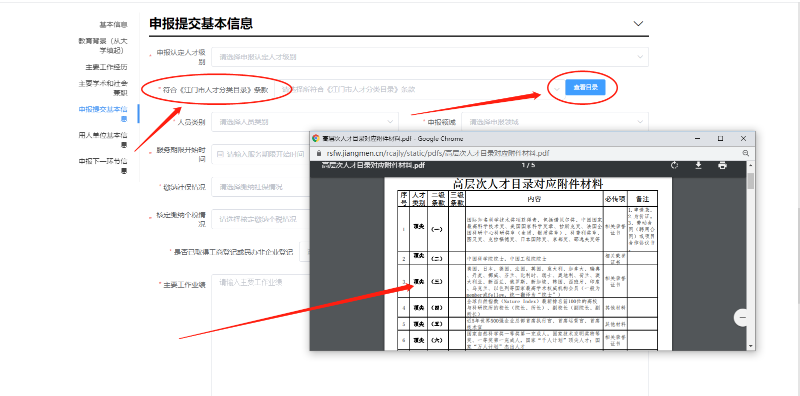Collapse the 申报提交基本信息 section chevron
Screen dimensions: 800x396
coord(638,23)
